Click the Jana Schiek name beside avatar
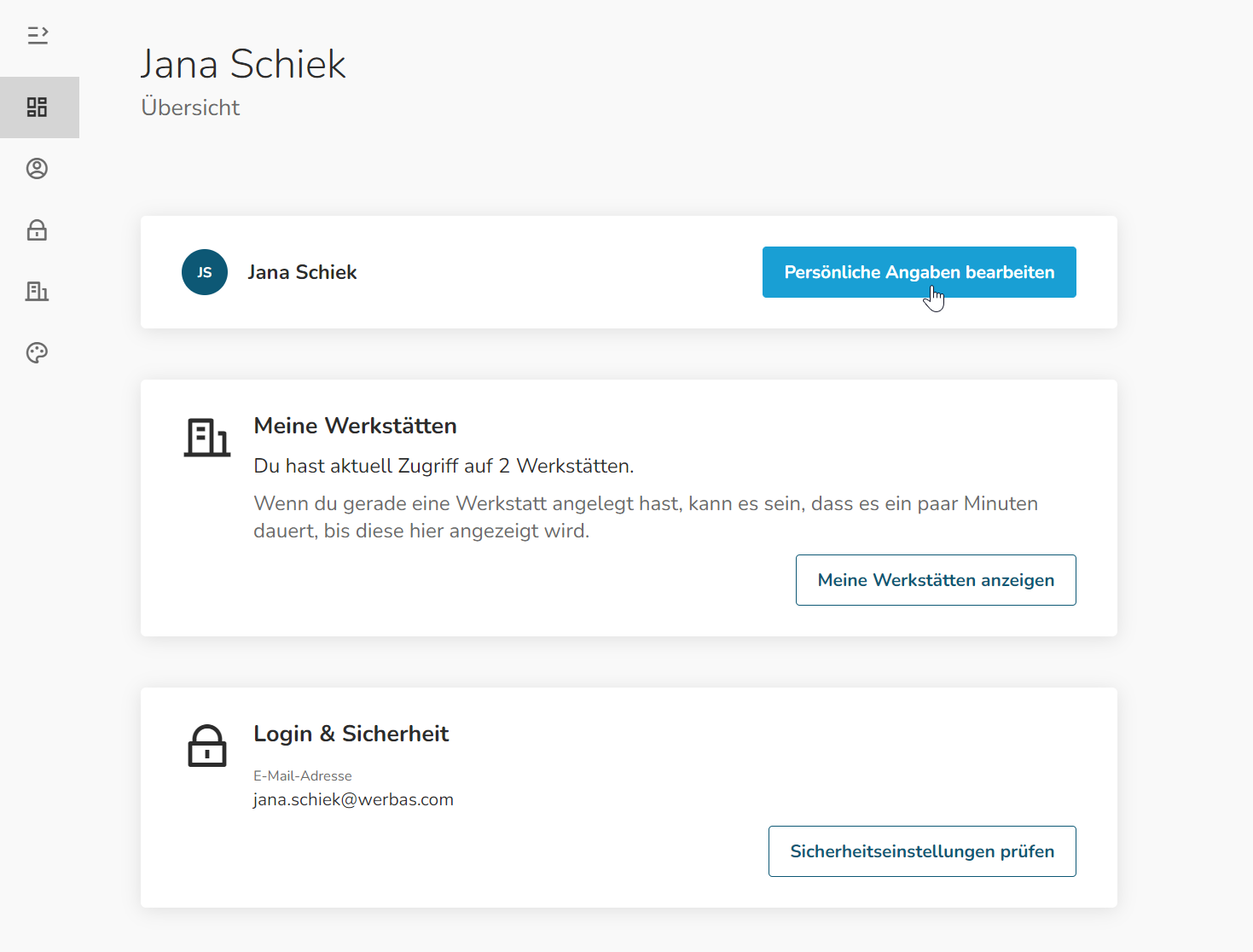The image size is (1253, 952). pyautogui.click(x=302, y=272)
